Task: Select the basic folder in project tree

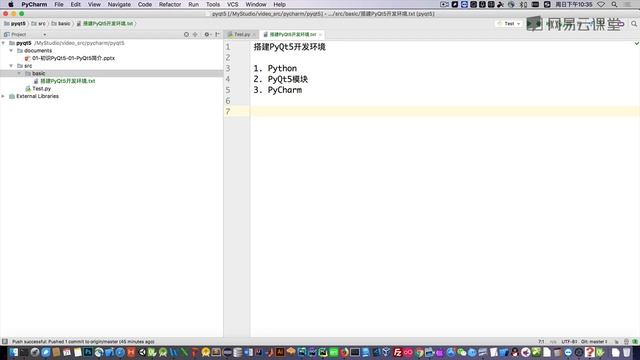Action: pyautogui.click(x=38, y=73)
